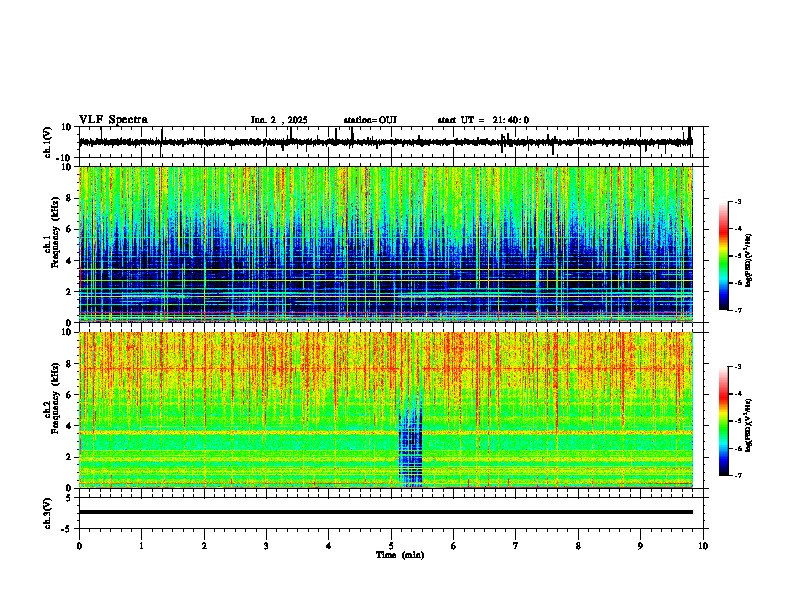Click the ch.1 color bar's "log(PSD)" label
The width and height of the screenshot is (792, 612).
(x=749, y=261)
